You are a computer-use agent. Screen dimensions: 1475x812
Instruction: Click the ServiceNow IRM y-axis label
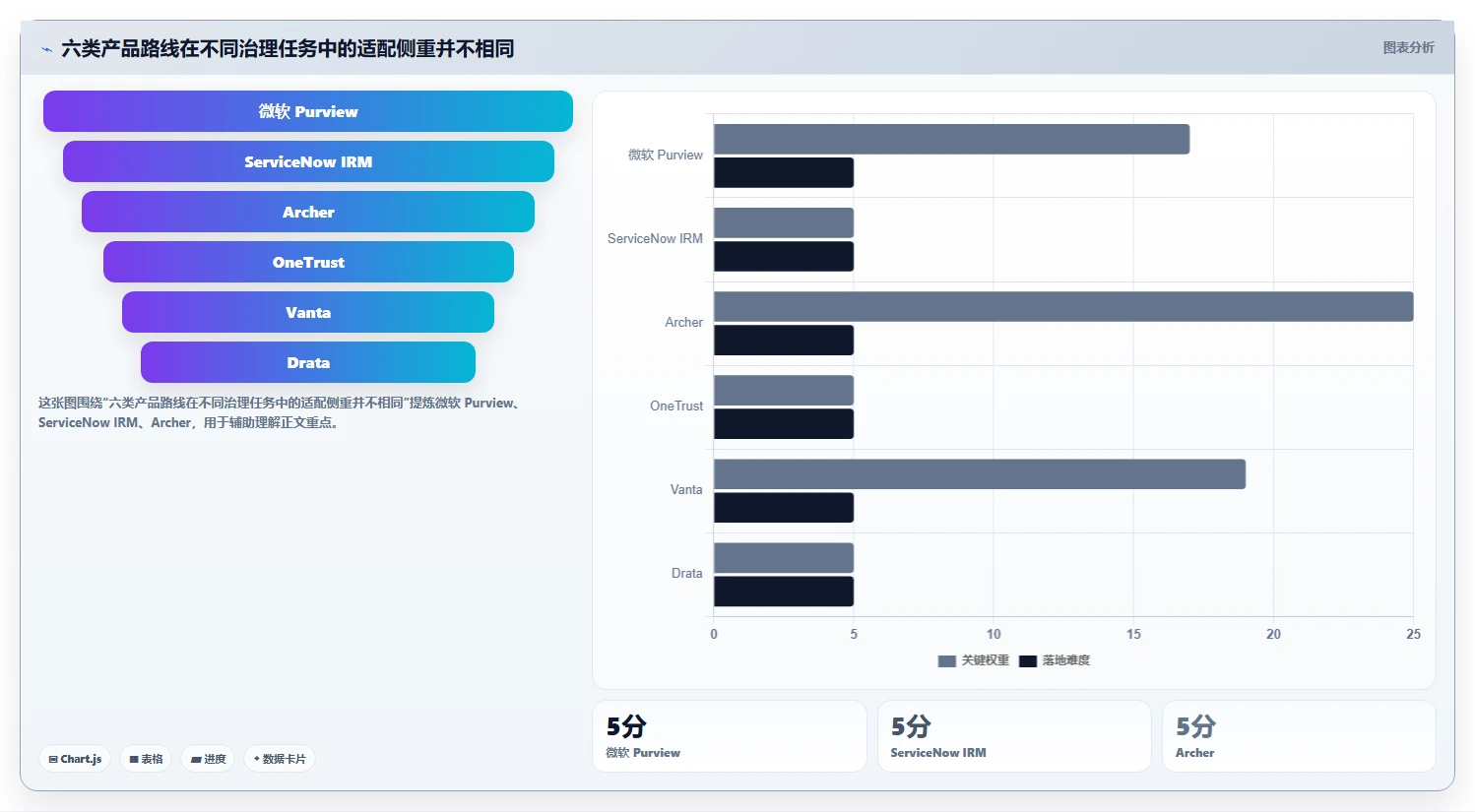(655, 238)
